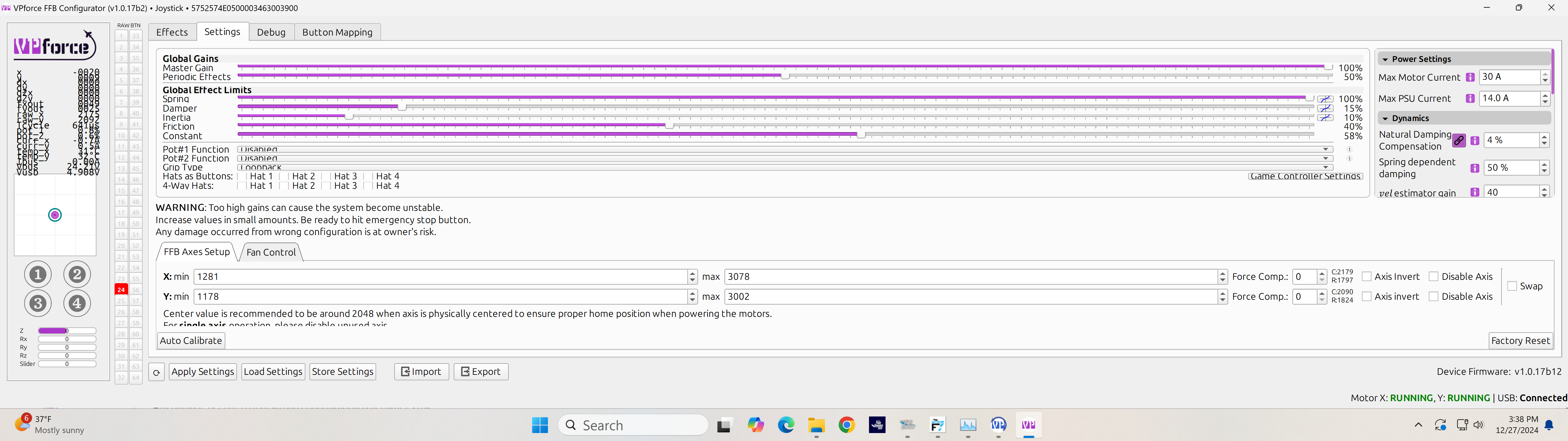Click the refresh icon next to Apply Settings
1568x441 pixels.
(x=156, y=371)
